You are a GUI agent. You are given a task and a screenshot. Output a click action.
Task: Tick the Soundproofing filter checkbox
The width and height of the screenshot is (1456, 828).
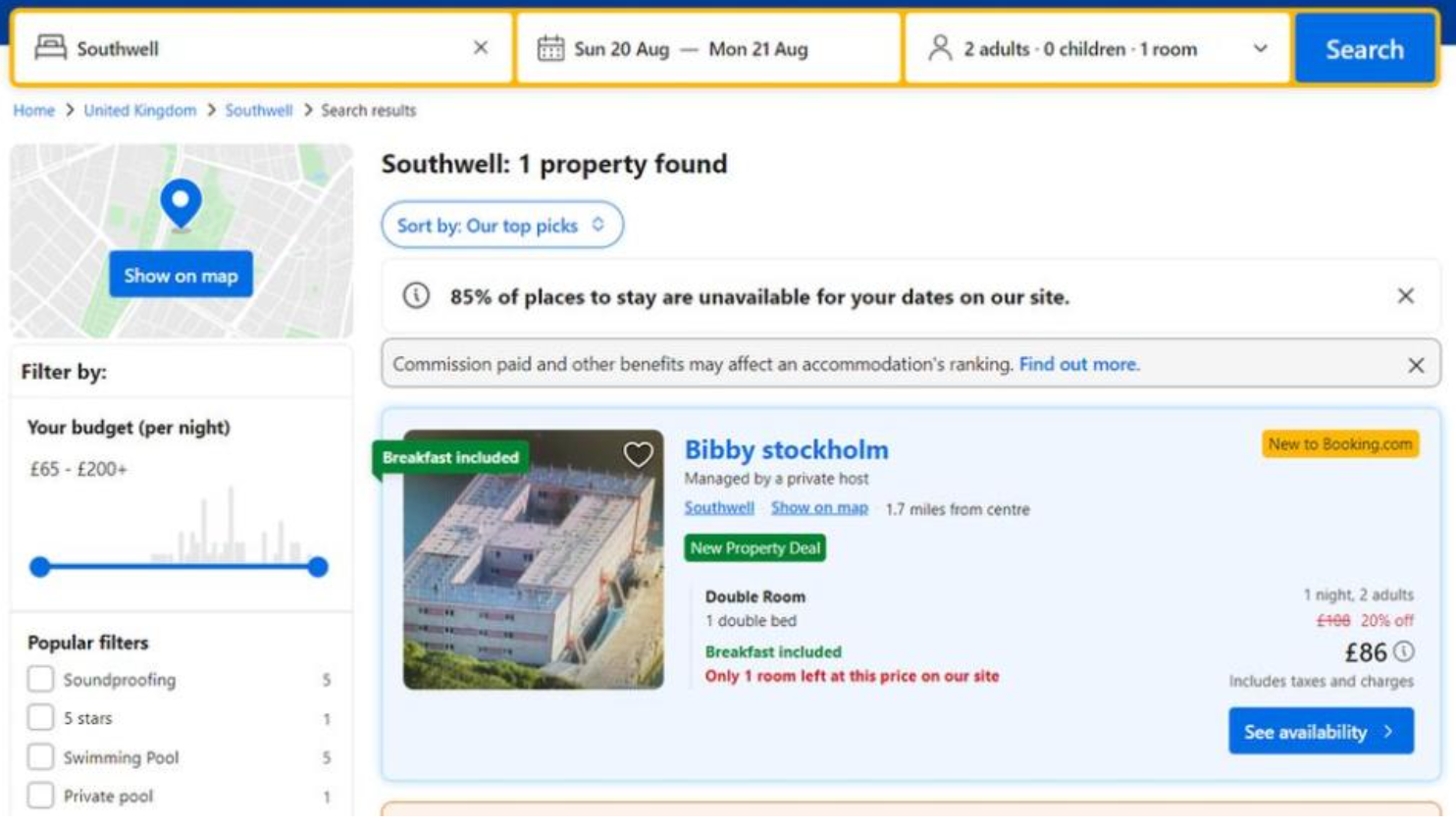pos(40,679)
